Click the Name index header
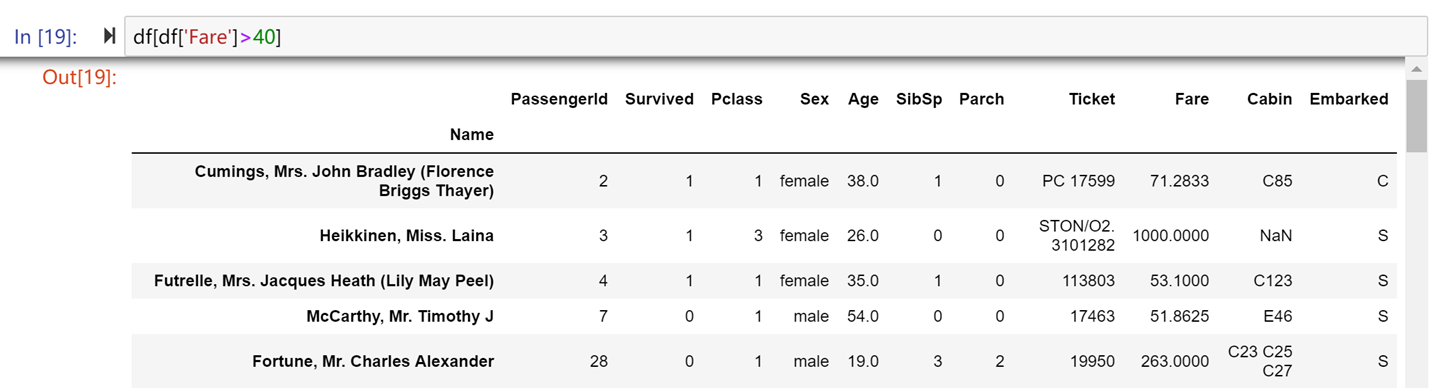The width and height of the screenshot is (1429, 388). point(472,135)
